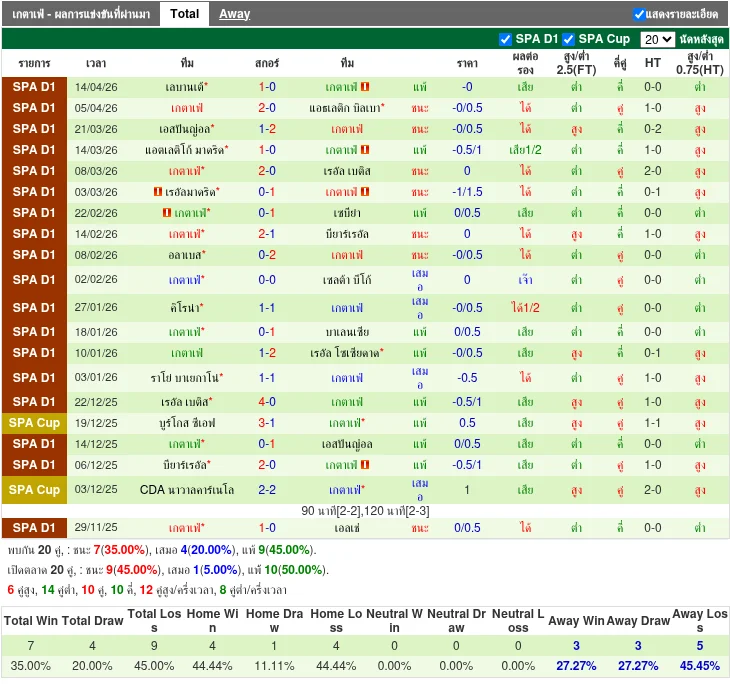Open the 20 recent matches dropdown
The image size is (730, 684).
[657, 39]
